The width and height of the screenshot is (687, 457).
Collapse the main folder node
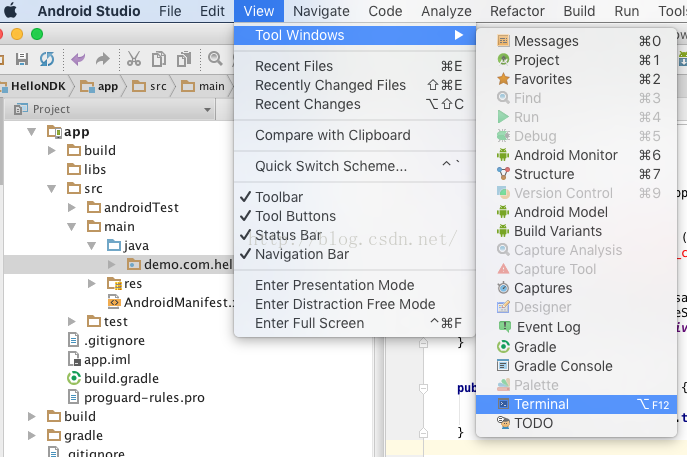(71, 227)
